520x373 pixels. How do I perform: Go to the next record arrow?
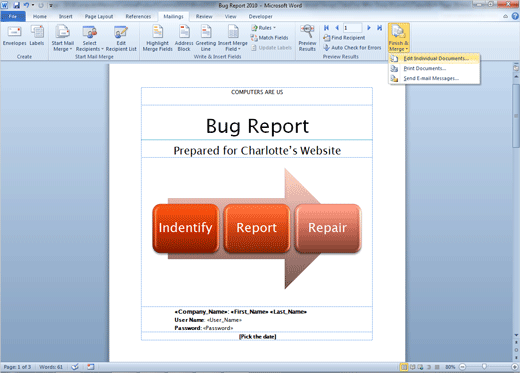(x=369, y=28)
